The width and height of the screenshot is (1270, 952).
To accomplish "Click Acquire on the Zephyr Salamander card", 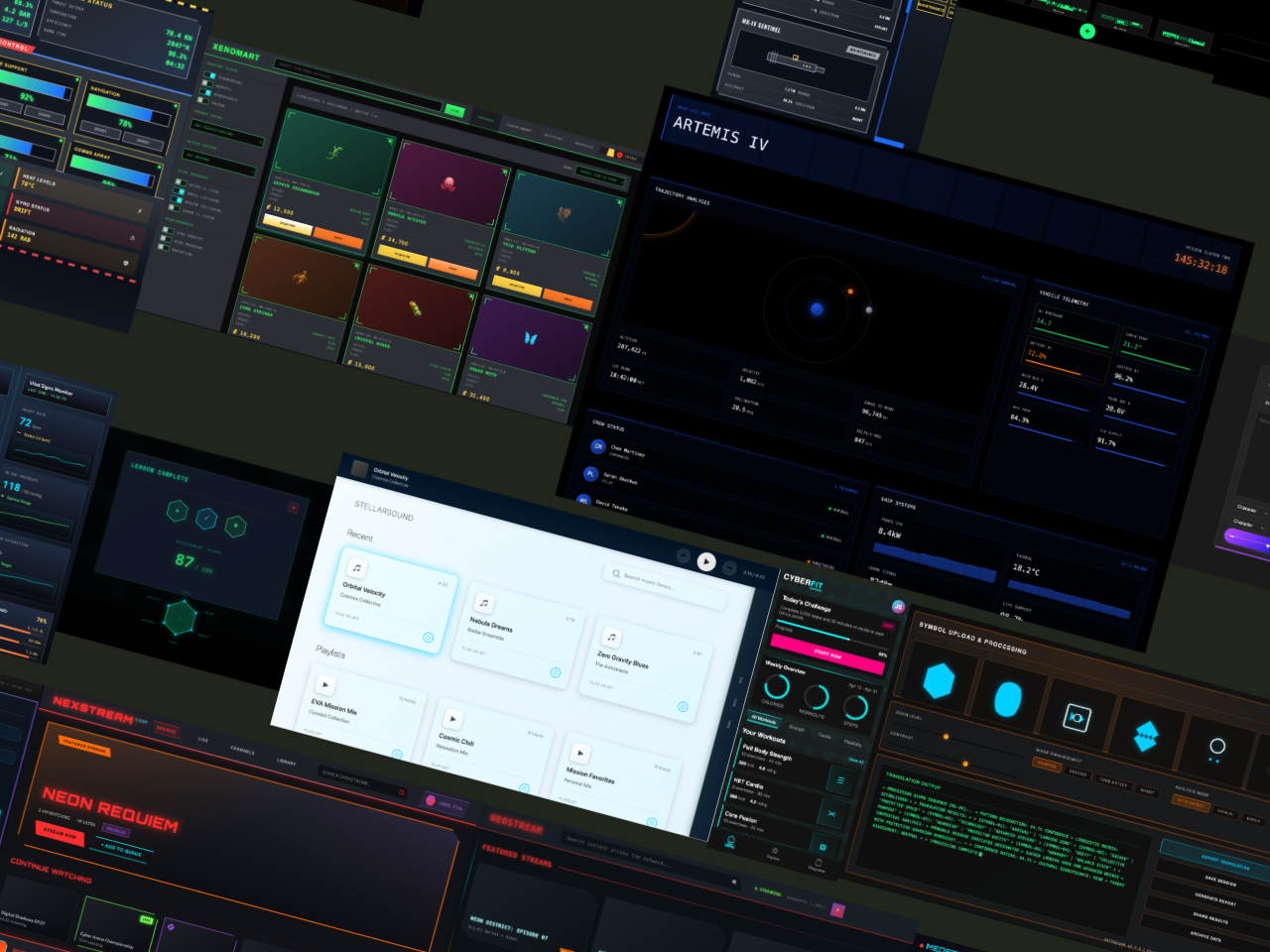I will 288,225.
